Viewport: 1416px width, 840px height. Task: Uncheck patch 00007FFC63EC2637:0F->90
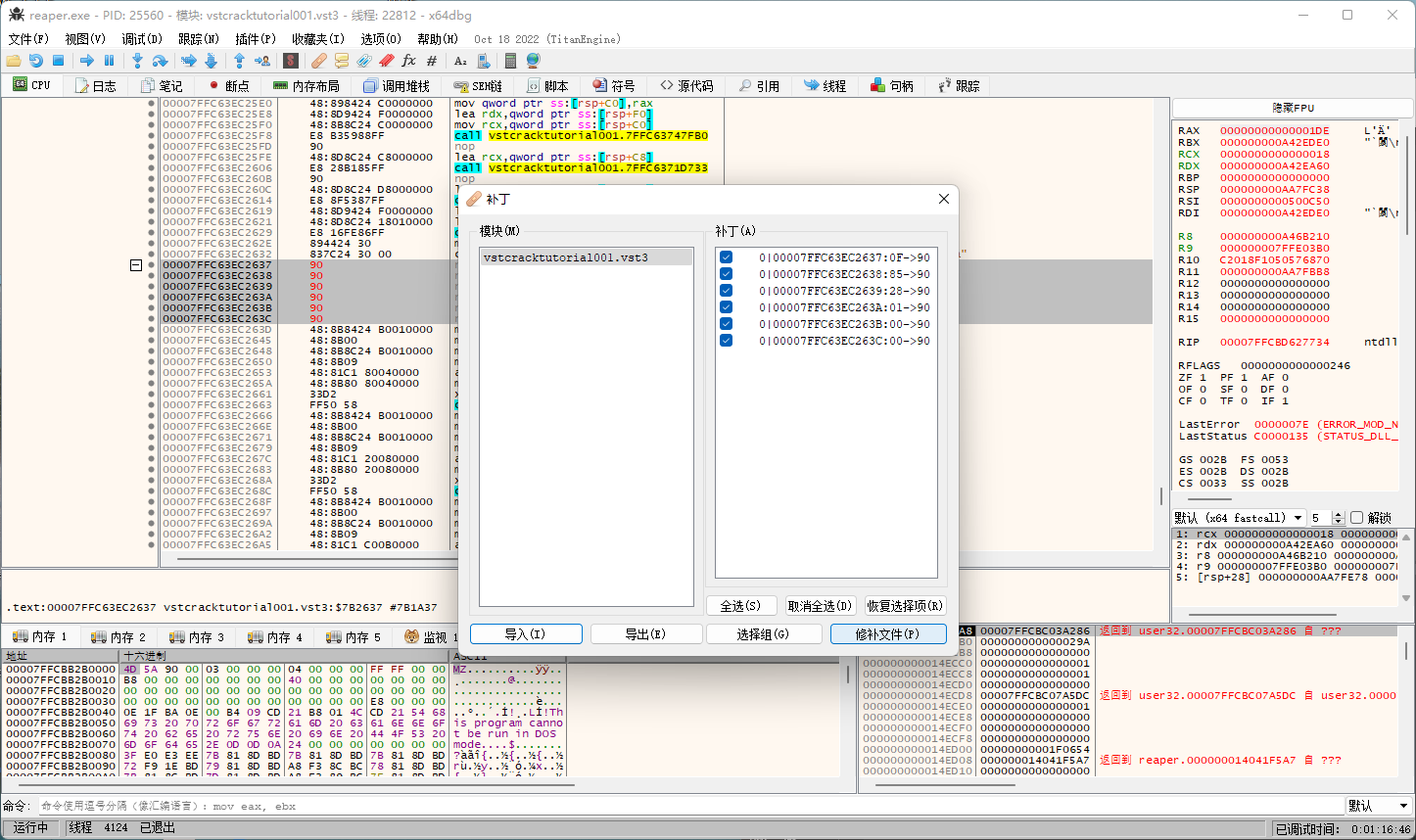click(726, 257)
